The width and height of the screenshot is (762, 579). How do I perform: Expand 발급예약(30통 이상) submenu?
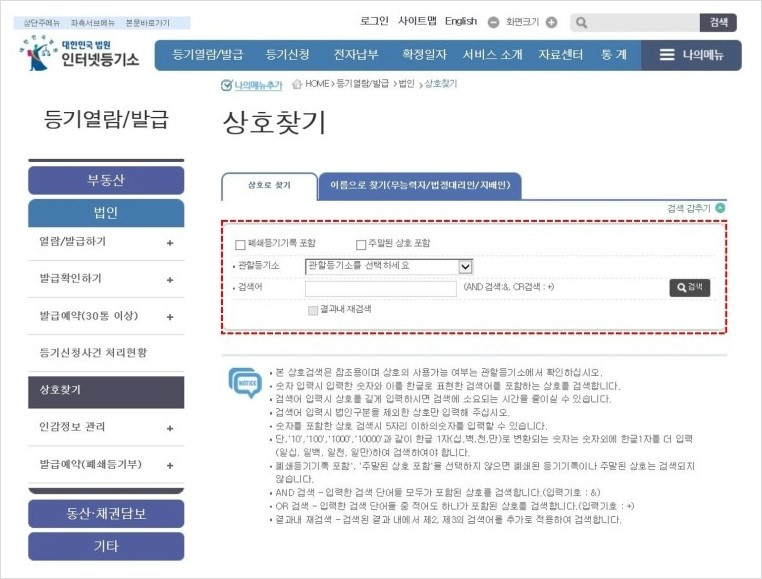pos(170,317)
